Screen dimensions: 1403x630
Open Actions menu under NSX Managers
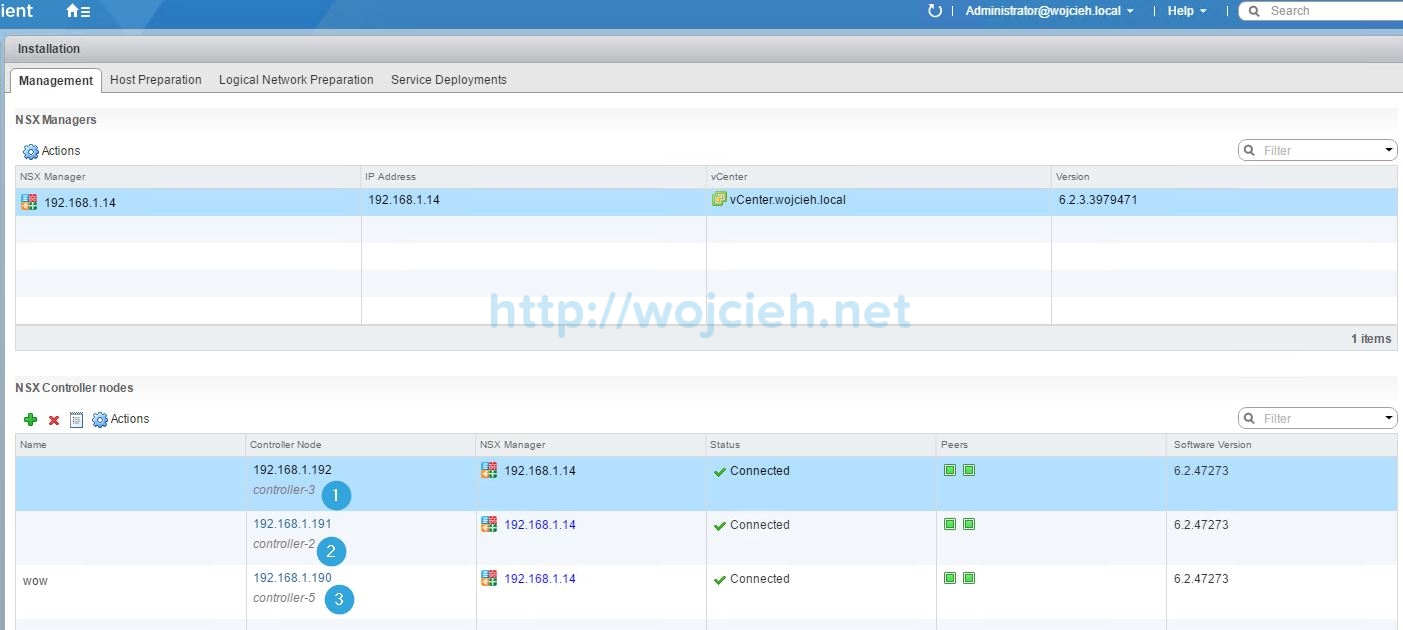(52, 151)
